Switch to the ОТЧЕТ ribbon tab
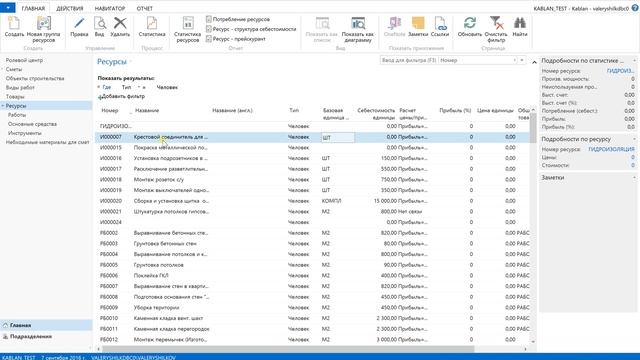This screenshot has width=640, height=360. click(x=144, y=8)
